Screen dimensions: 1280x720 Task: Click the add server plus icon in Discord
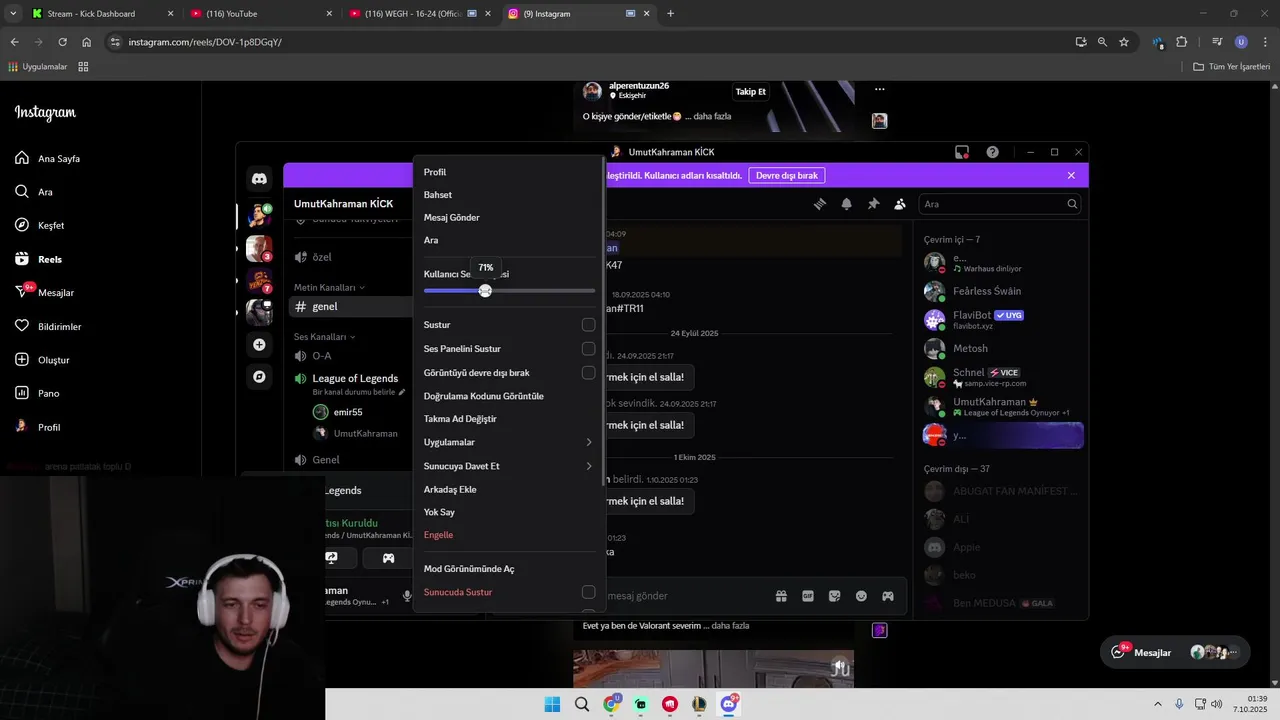pyautogui.click(x=259, y=344)
